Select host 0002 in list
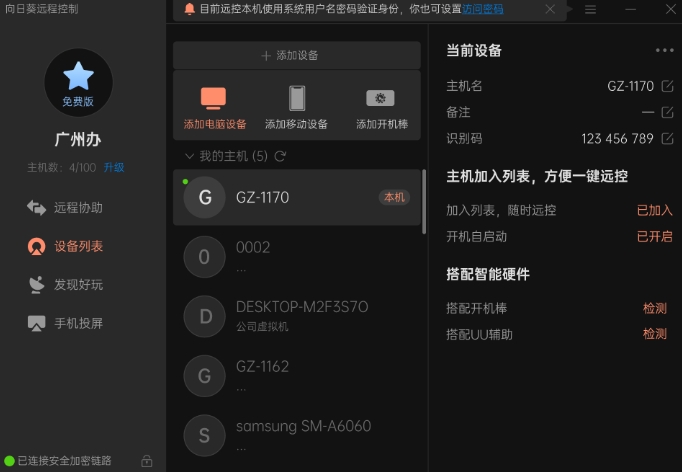The height and width of the screenshot is (472, 682). point(297,257)
